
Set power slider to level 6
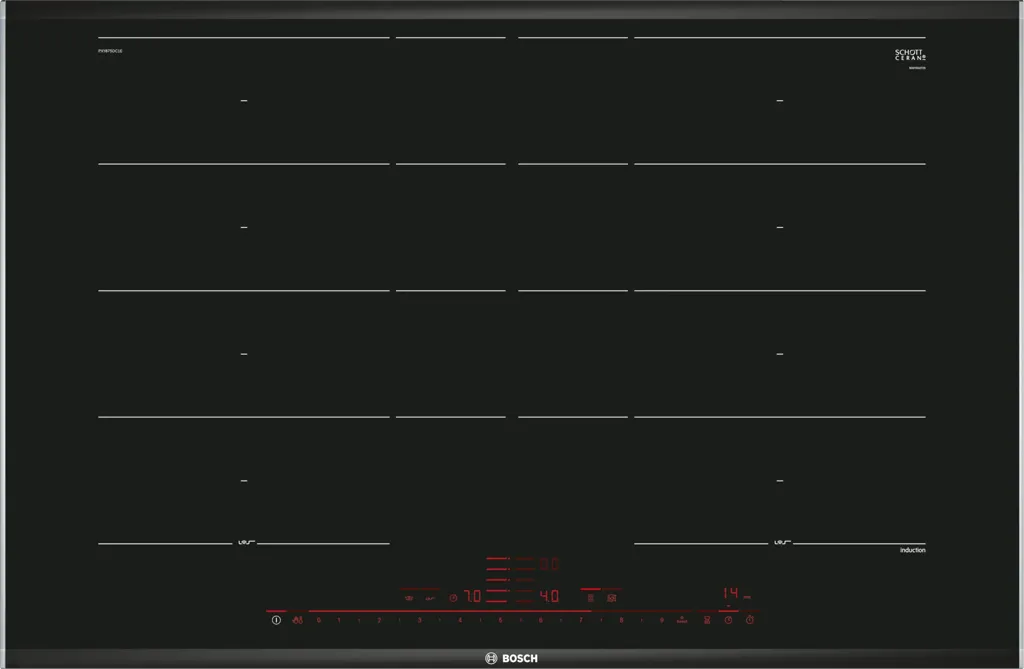[x=541, y=620]
